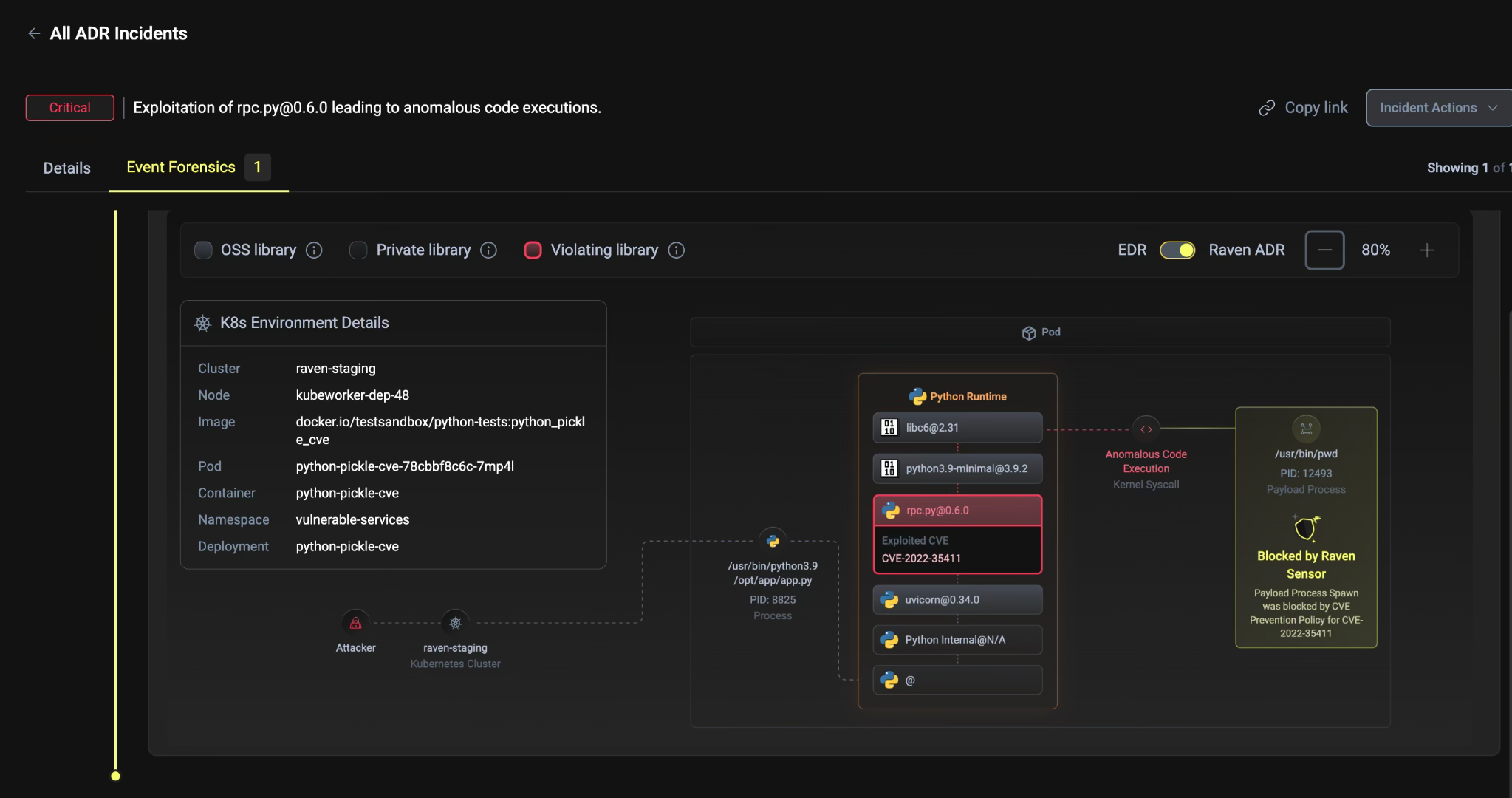Toggle the Violating library checkbox
This screenshot has height=798, width=1512.
point(533,250)
